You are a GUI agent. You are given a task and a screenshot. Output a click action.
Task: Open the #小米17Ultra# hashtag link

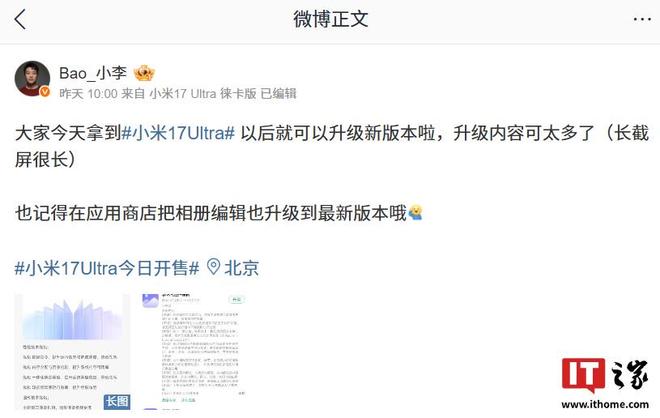178,133
